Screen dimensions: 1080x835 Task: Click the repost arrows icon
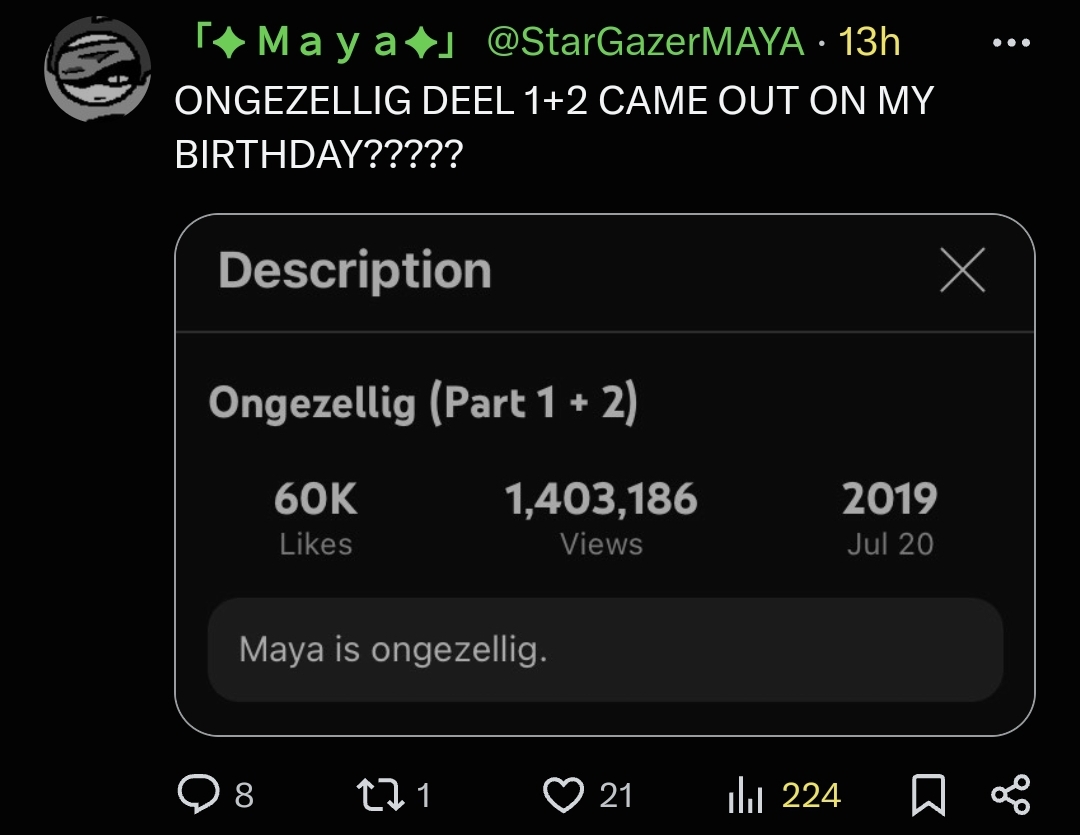coord(378,794)
